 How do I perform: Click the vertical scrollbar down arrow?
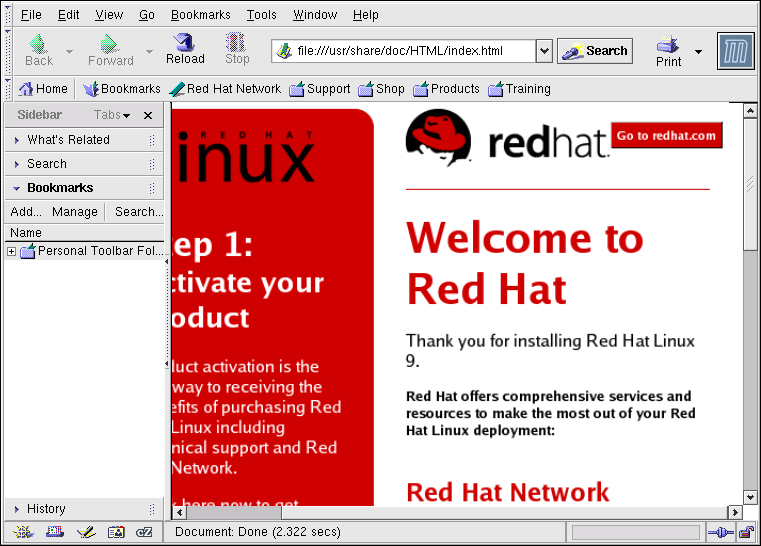[x=751, y=496]
